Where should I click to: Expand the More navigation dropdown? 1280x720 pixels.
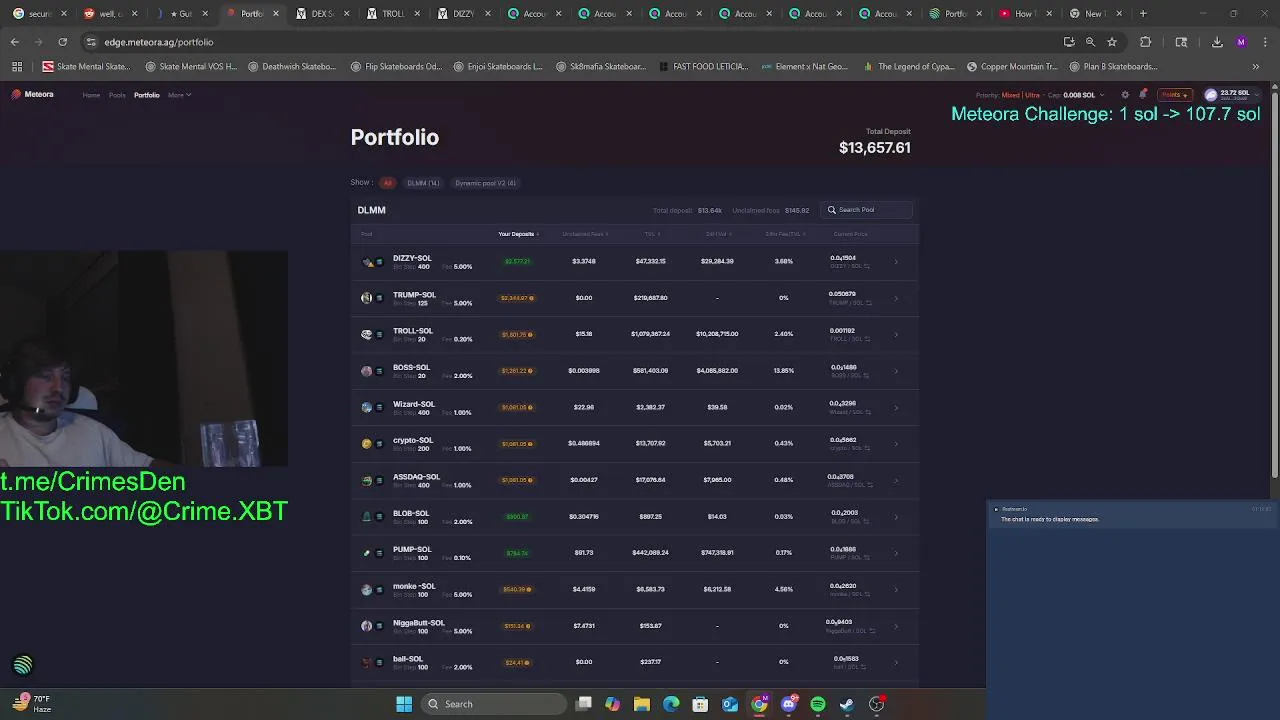(179, 95)
